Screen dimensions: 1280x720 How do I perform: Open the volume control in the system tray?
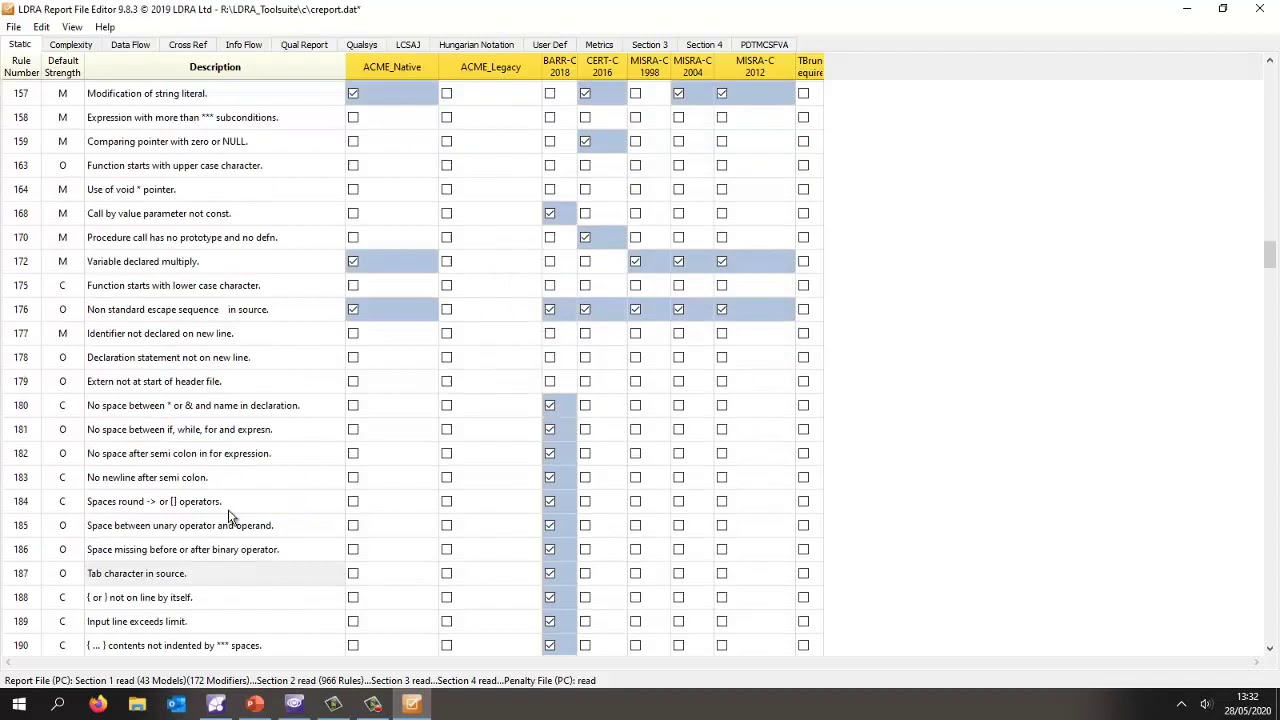click(1207, 704)
